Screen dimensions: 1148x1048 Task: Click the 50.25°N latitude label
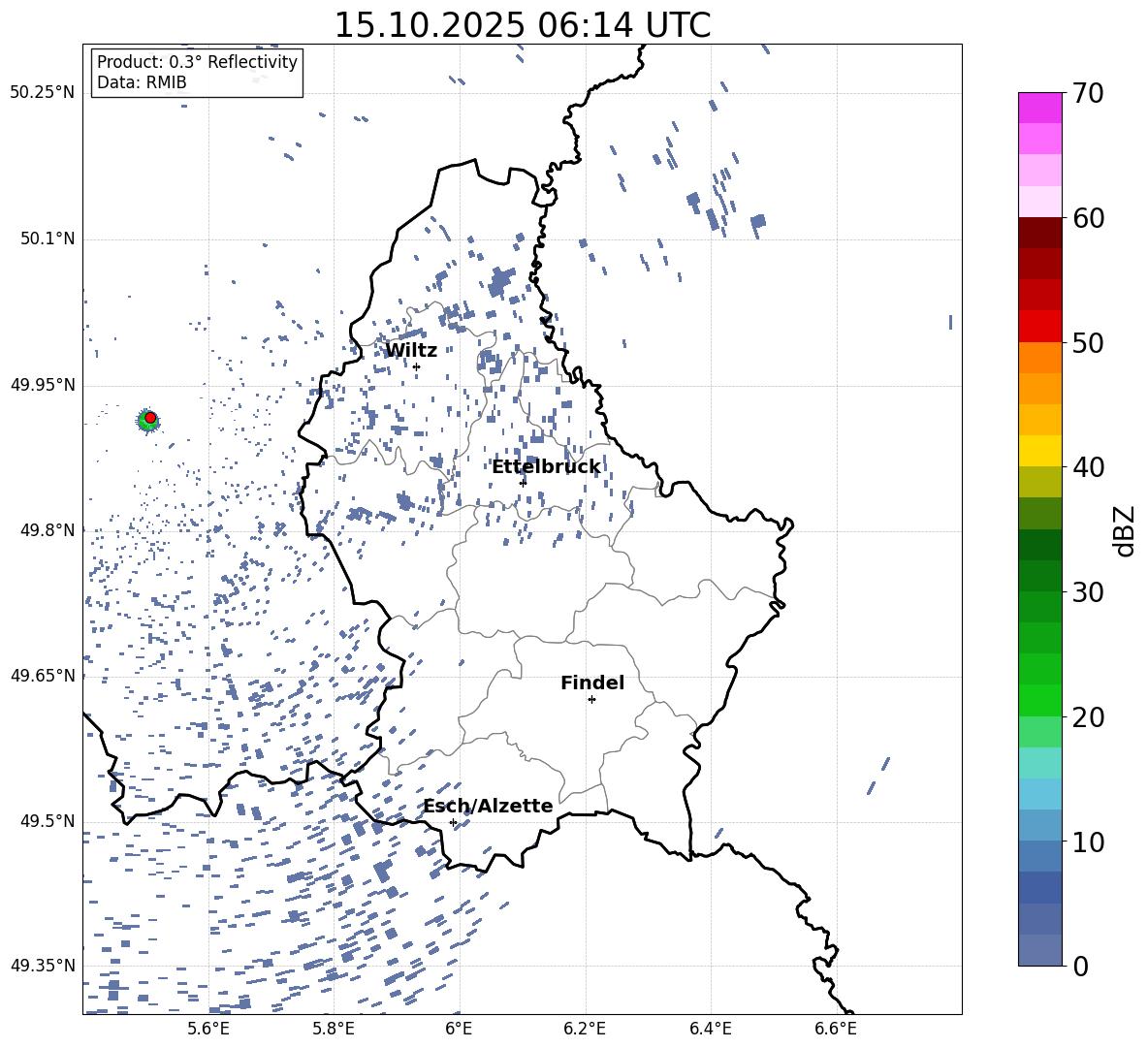(x=43, y=93)
